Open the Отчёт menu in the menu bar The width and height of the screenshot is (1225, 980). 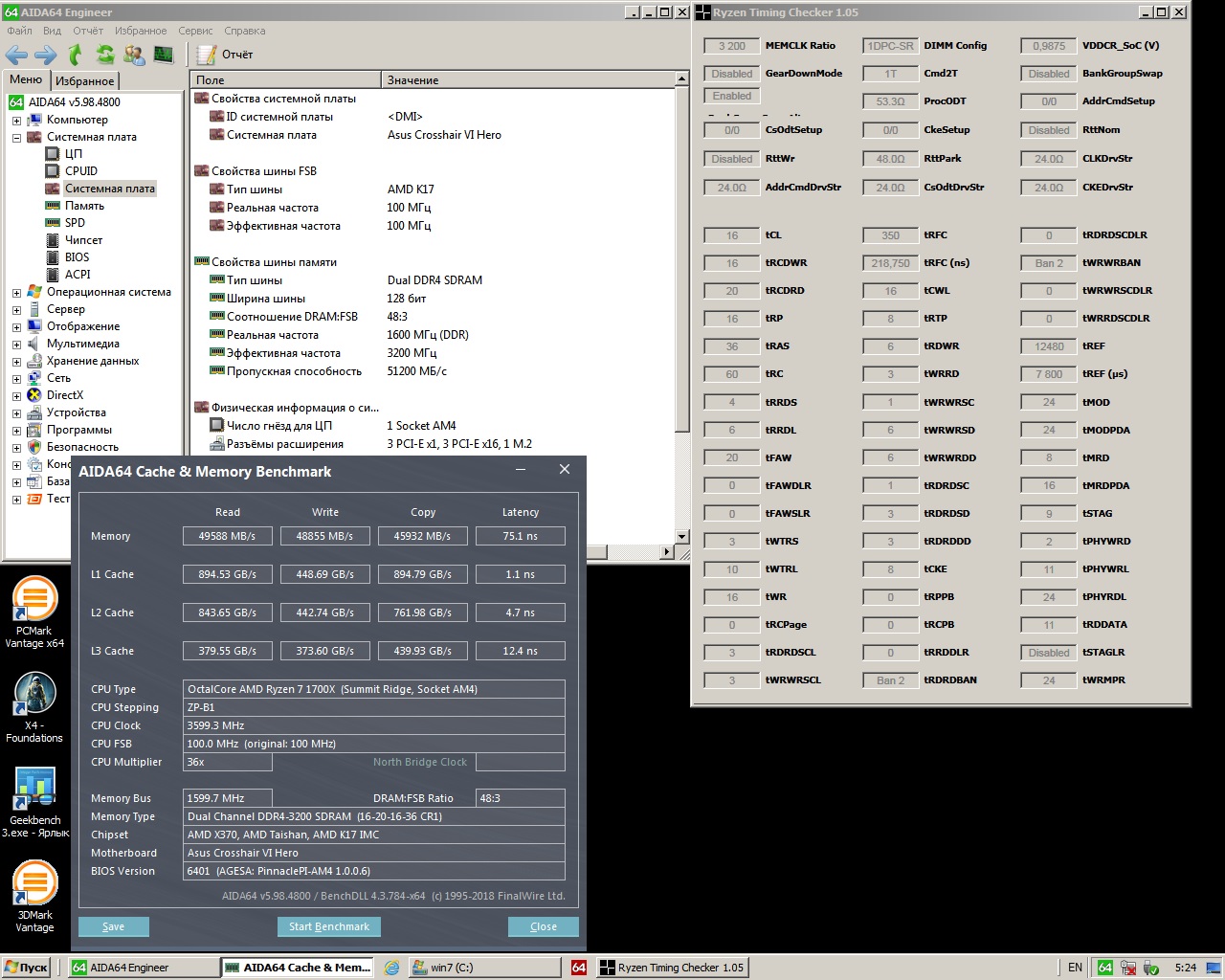click(88, 31)
